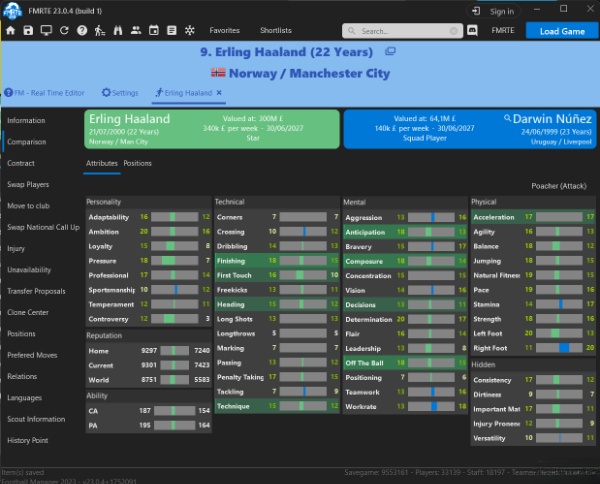Screen dimensions: 600x484
Task: Click the Save floppy disk icon
Action: coord(28,30)
